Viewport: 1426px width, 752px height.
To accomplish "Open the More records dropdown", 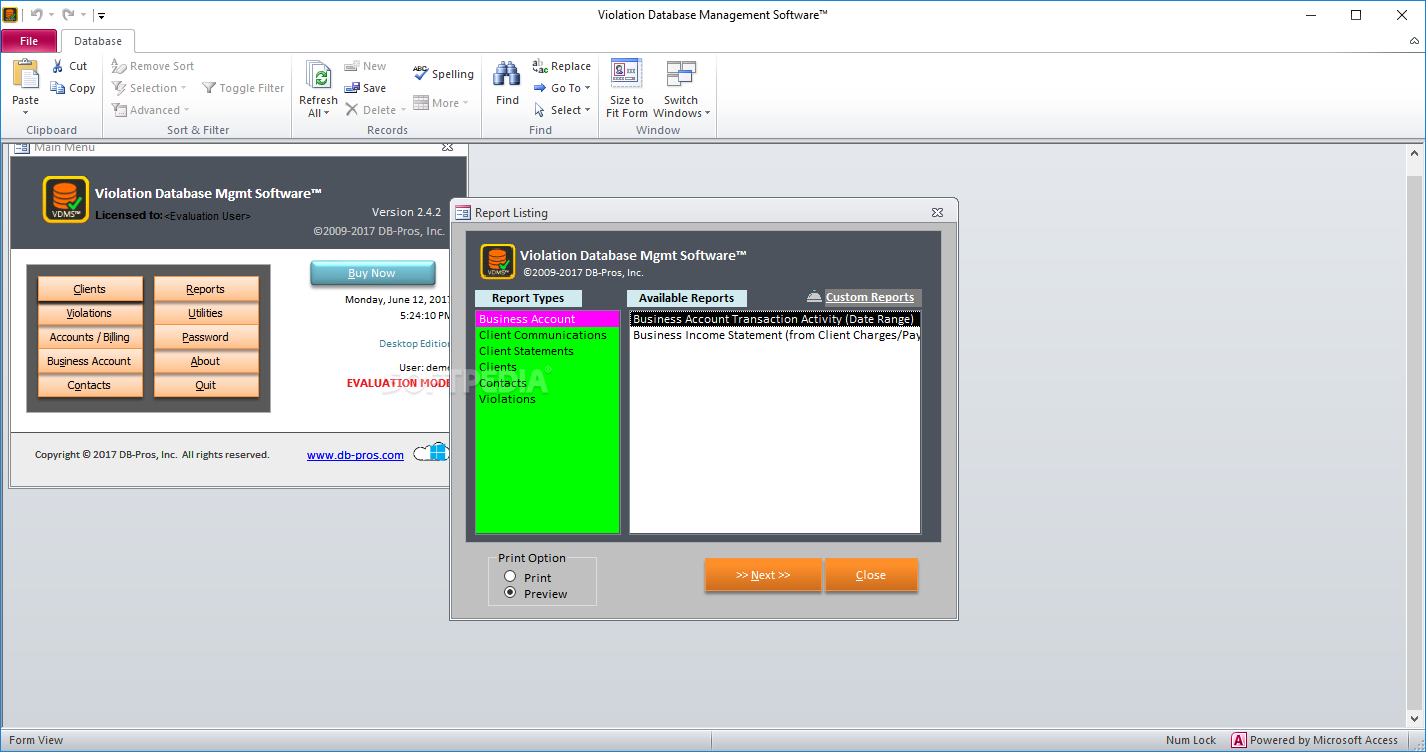I will tap(466, 103).
